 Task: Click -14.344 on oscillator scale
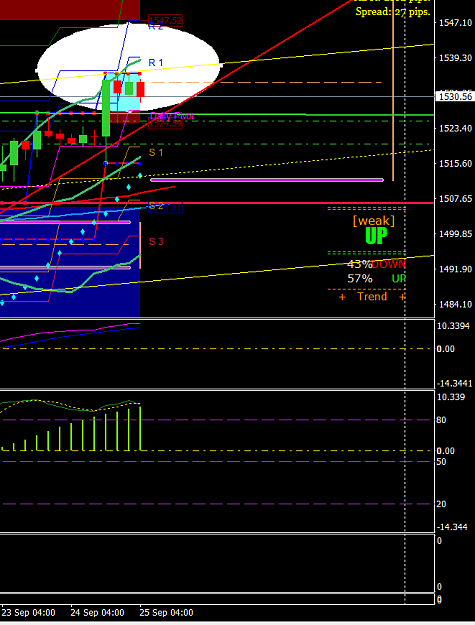[x=451, y=527]
